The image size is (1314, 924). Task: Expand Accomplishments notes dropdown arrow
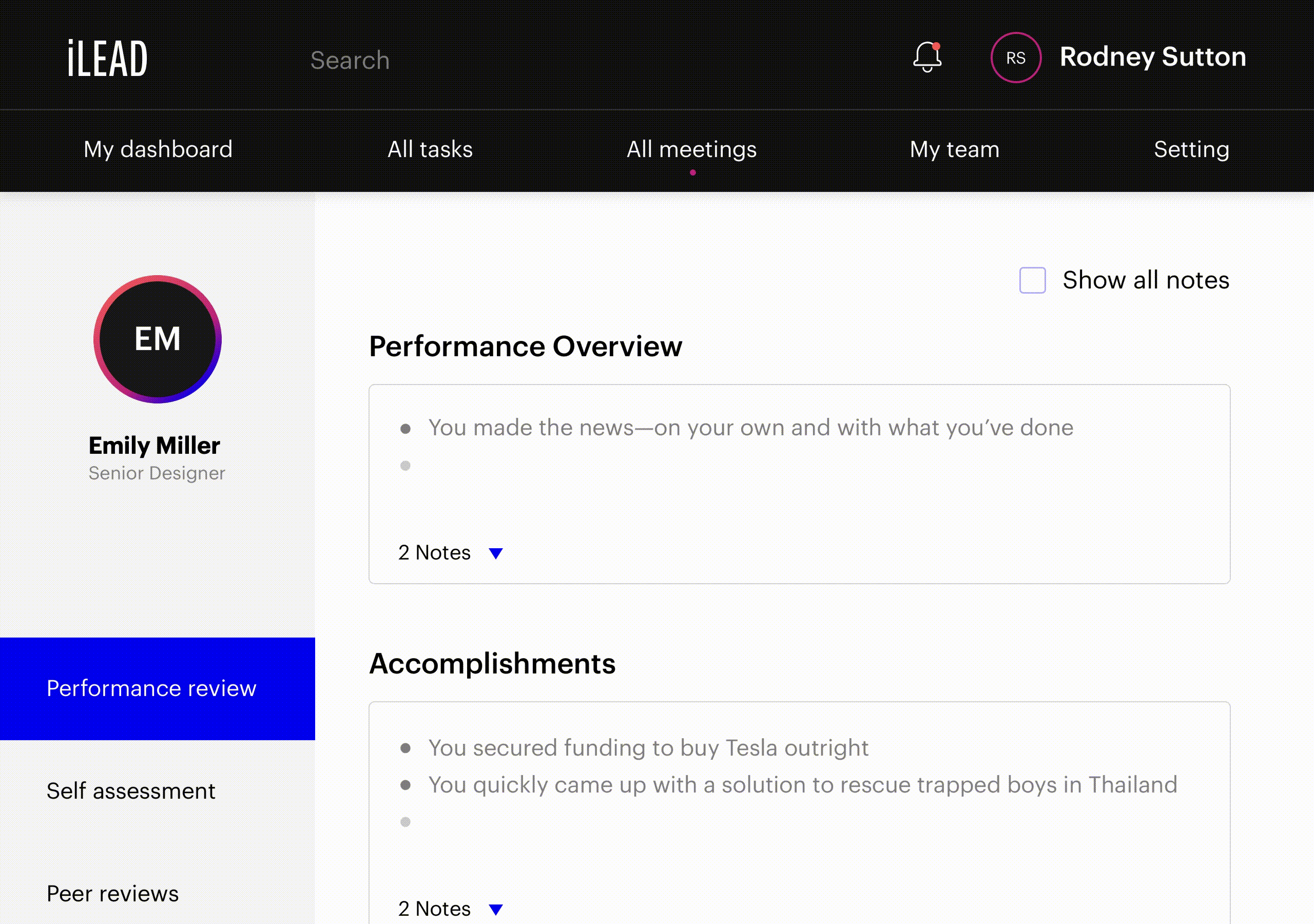point(496,909)
